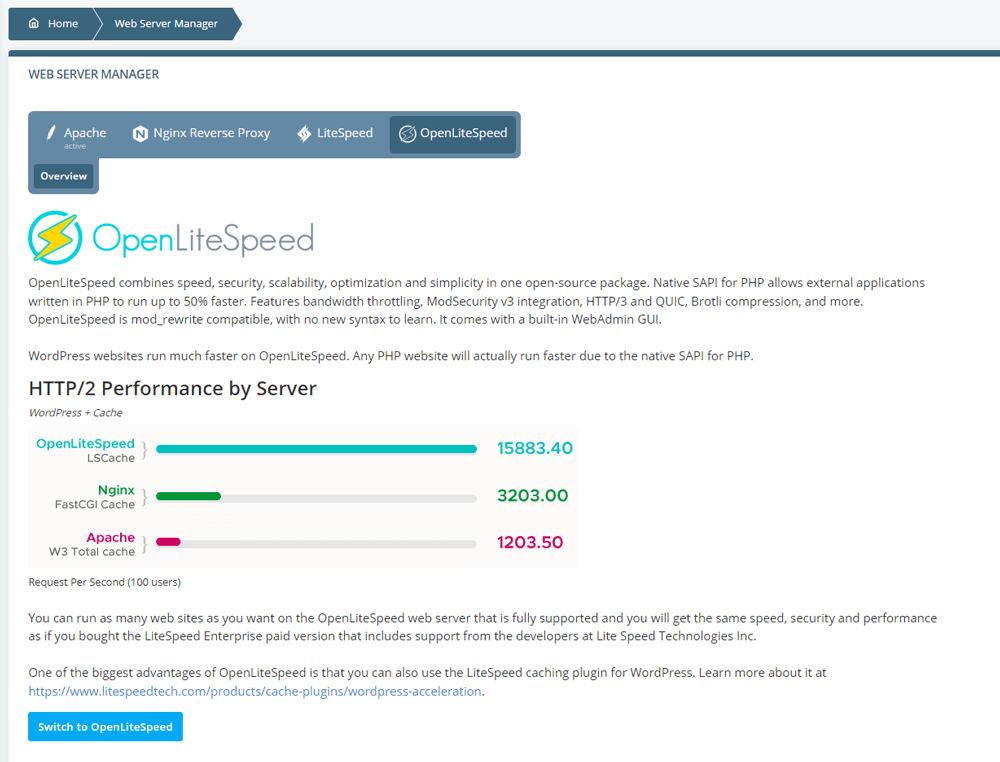Click the Nginx hexagon icon

coord(140,133)
